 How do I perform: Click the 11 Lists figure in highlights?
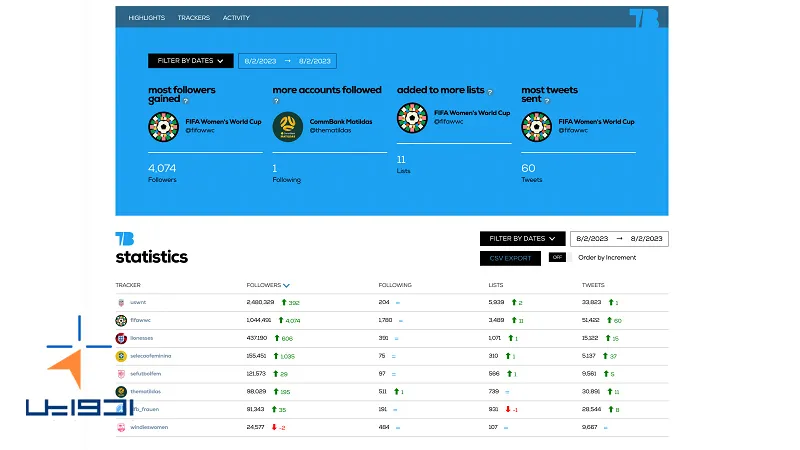(x=401, y=160)
